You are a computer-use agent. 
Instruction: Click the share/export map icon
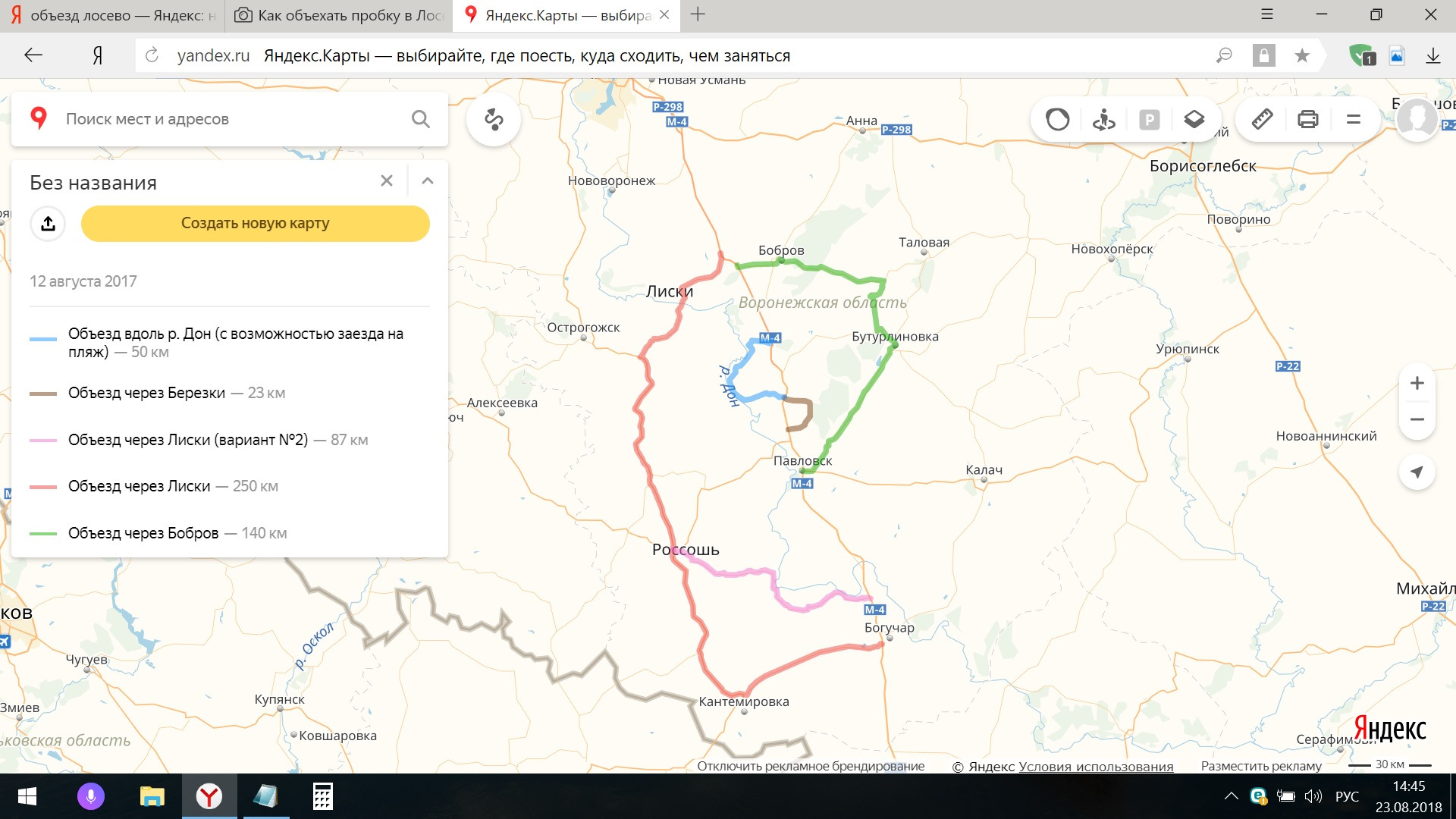pyautogui.click(x=48, y=223)
